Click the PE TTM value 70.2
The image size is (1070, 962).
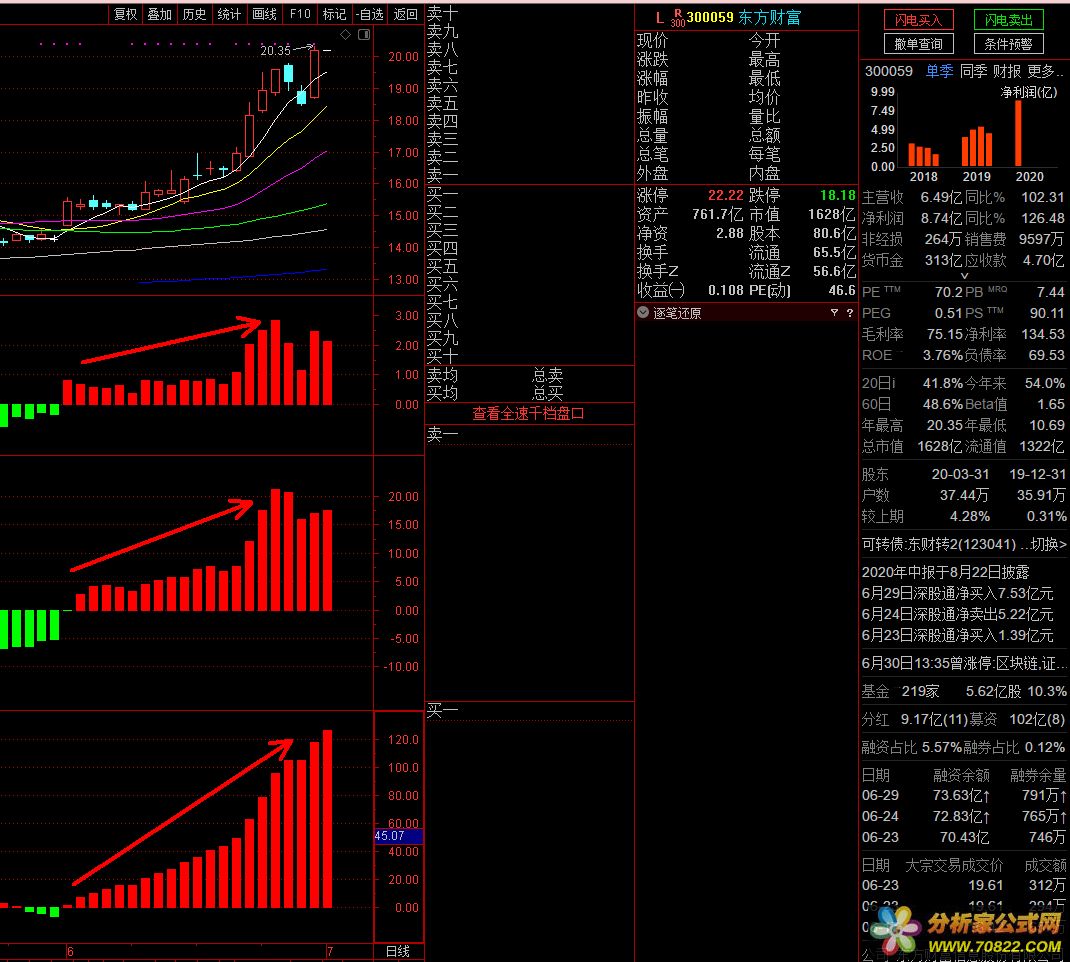click(x=949, y=293)
